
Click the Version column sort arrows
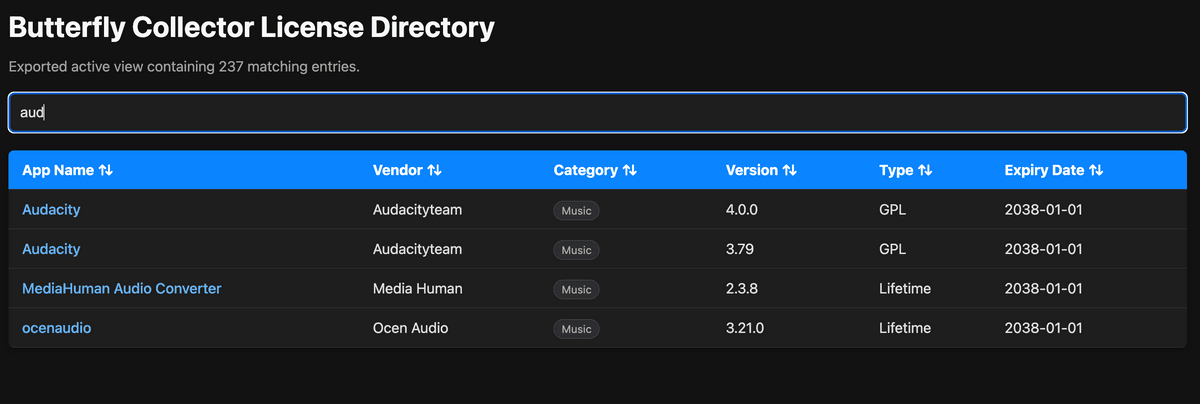coord(789,170)
